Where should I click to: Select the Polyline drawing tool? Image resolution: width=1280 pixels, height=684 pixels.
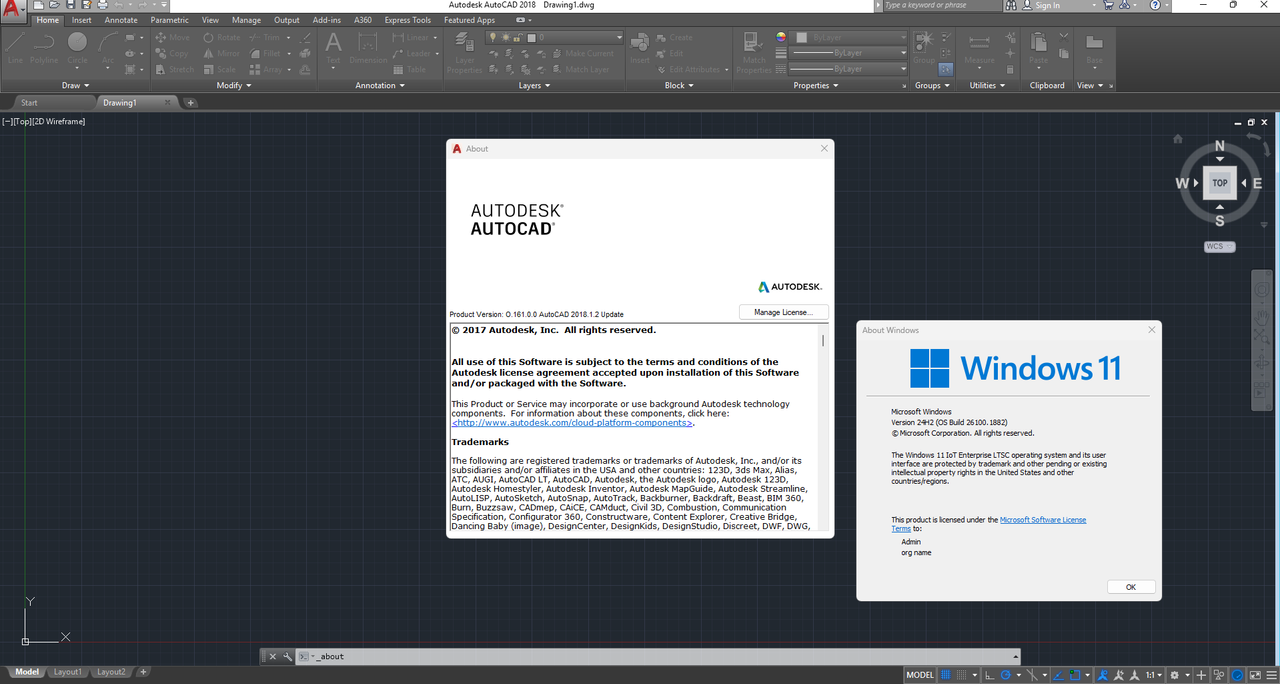44,48
